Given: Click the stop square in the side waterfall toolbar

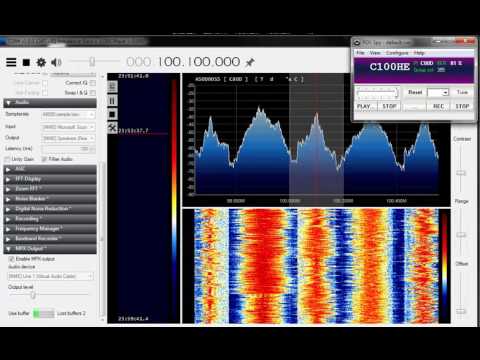Looking at the screenshot, I should click(x=112, y=114).
